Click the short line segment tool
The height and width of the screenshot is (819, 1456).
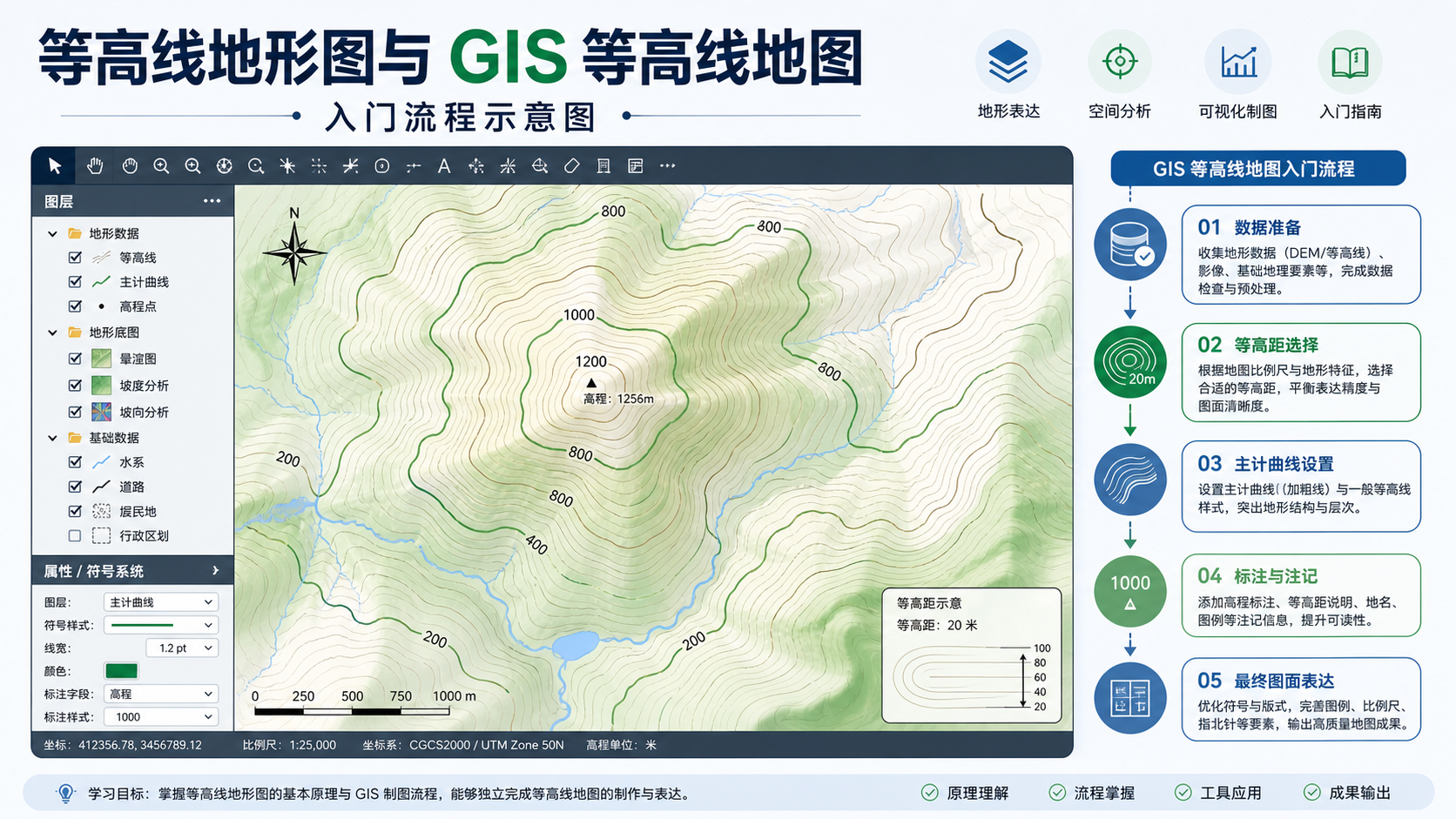[x=413, y=165]
